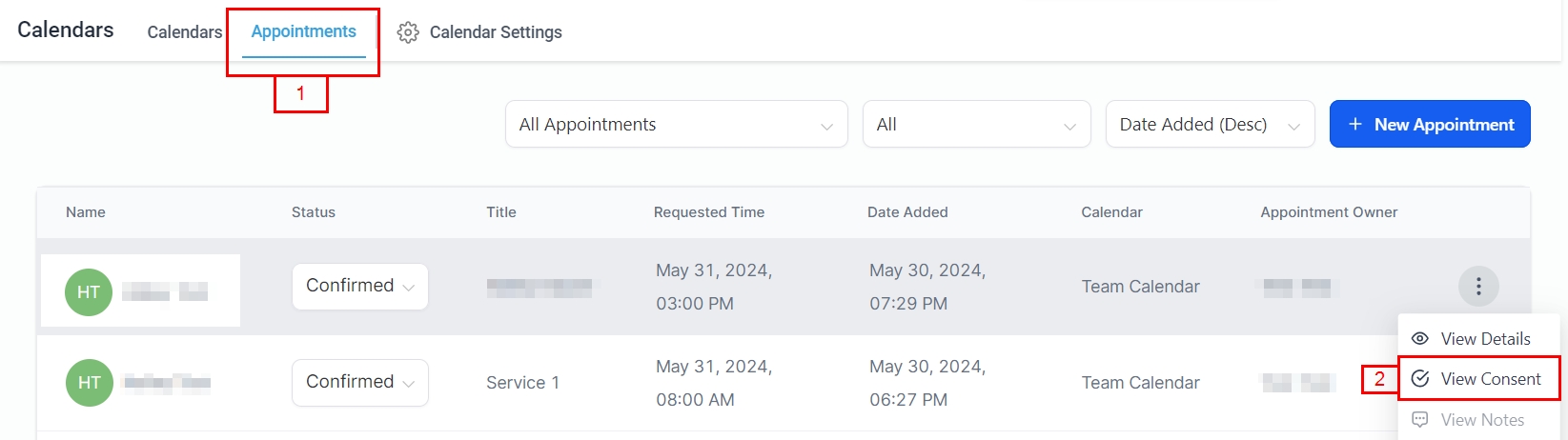Open the Calendar Settings link

click(x=495, y=32)
